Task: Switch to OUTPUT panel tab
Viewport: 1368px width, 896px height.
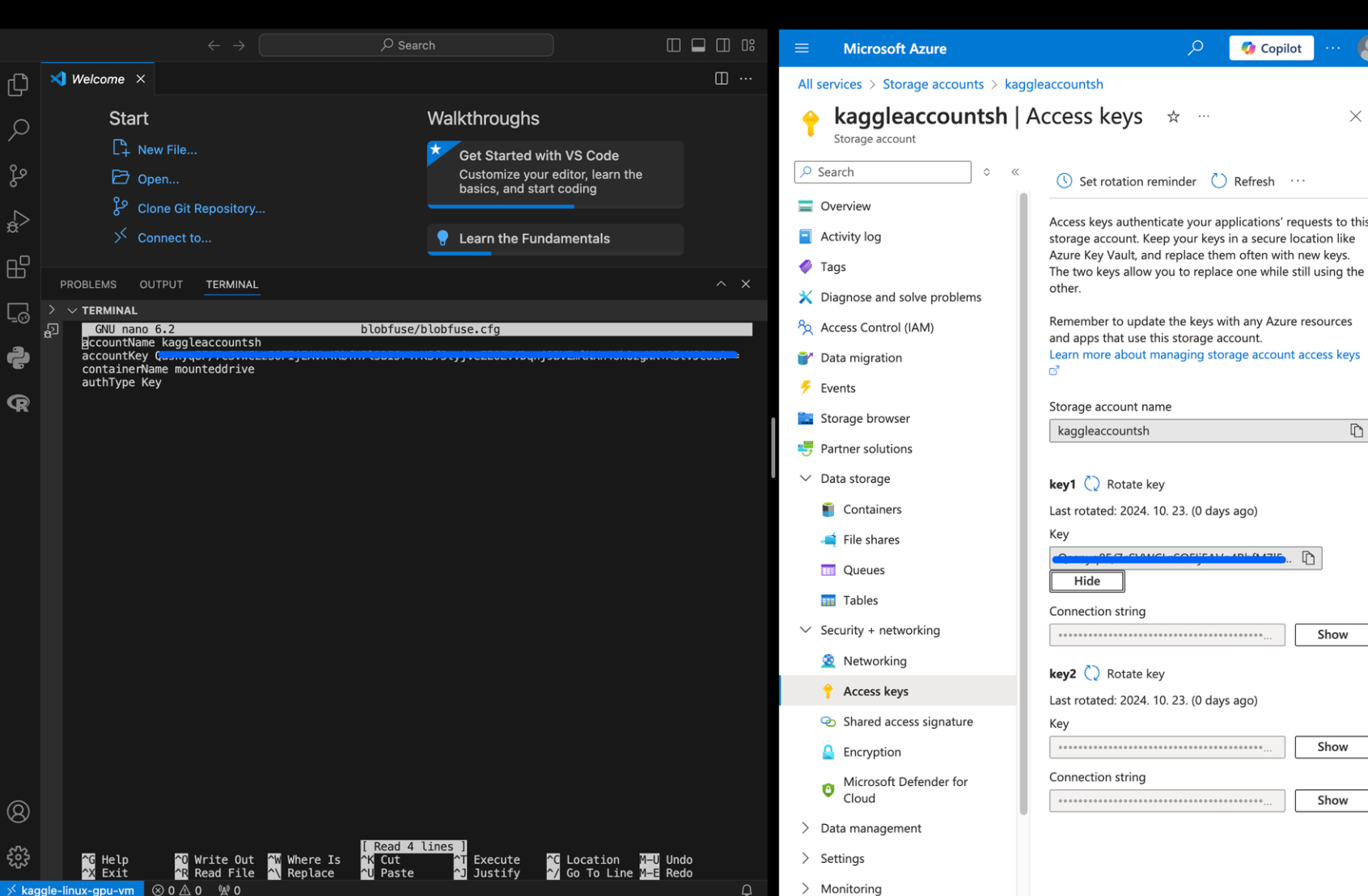Action: coord(161,285)
